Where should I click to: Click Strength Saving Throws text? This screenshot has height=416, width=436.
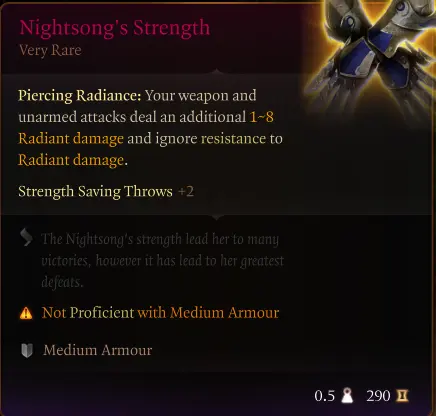click(95, 192)
